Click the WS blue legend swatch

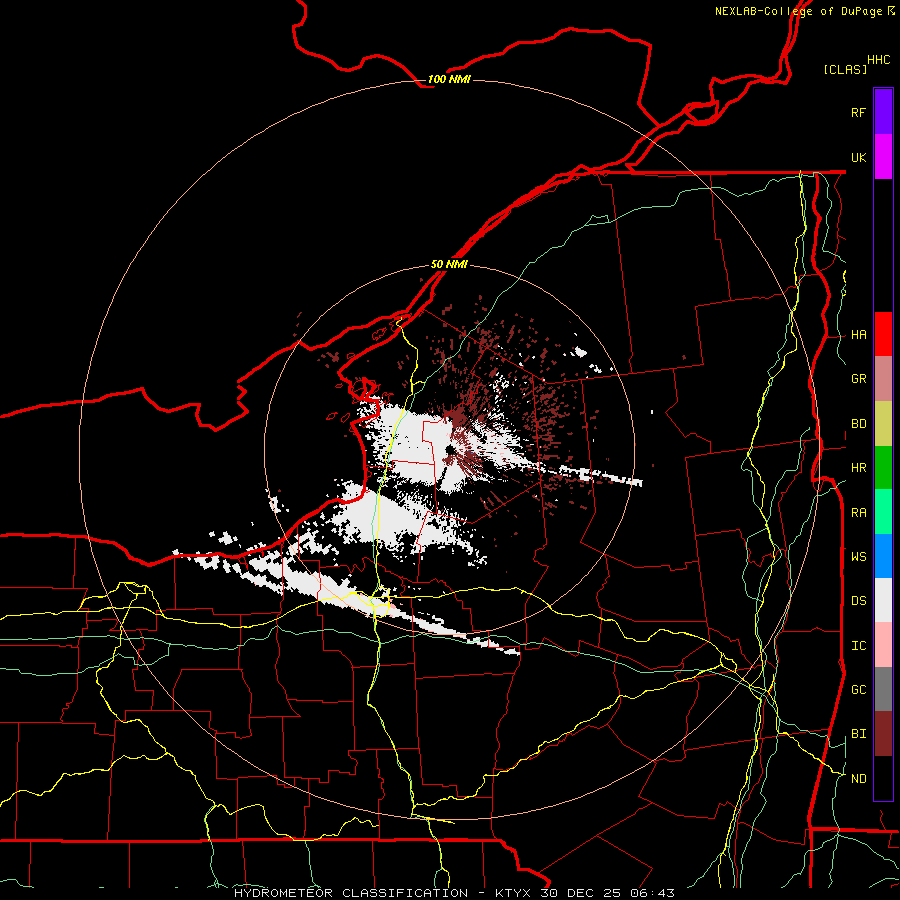click(883, 556)
